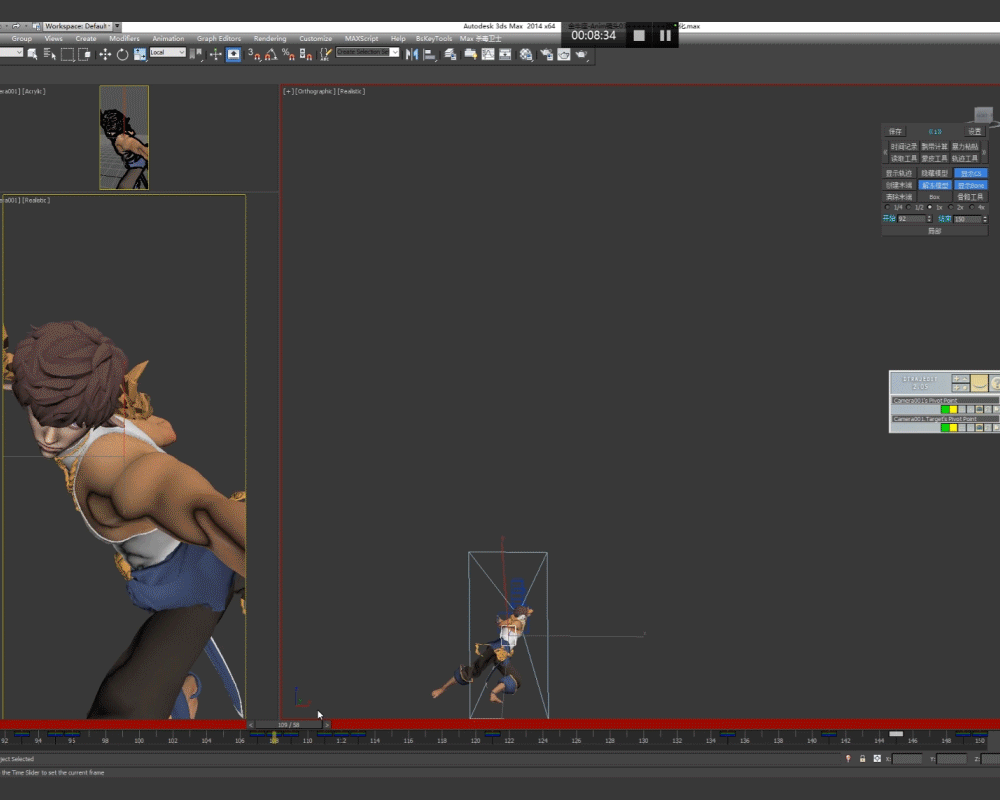The width and height of the screenshot is (1000, 800).
Task: Toggle 3D Snaps icon
Action: point(254,54)
